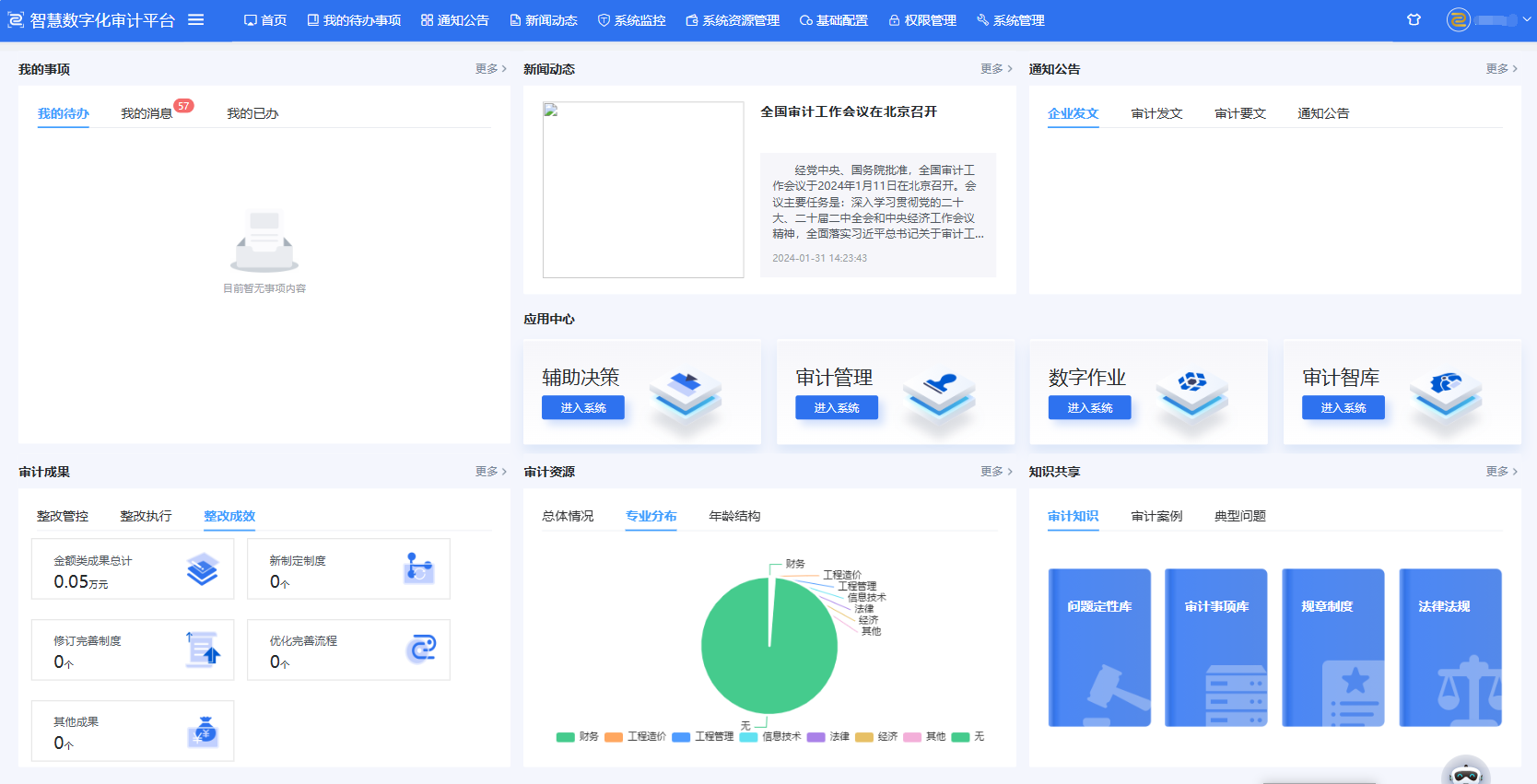The height and width of the screenshot is (784, 1537).
Task: Click the theme shirt icon in header
Action: coord(1414,19)
